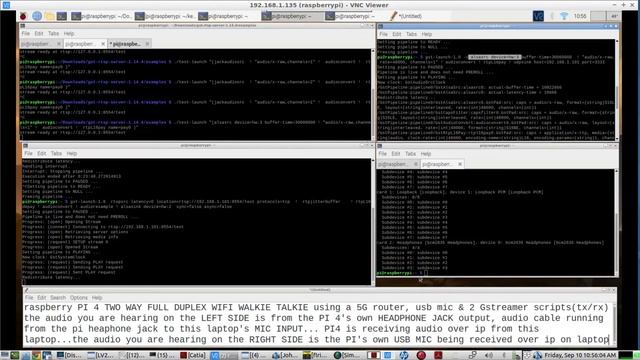Close the third *pi@raspbe... tab via its X
Screen dimensions: 640x360
147,44
